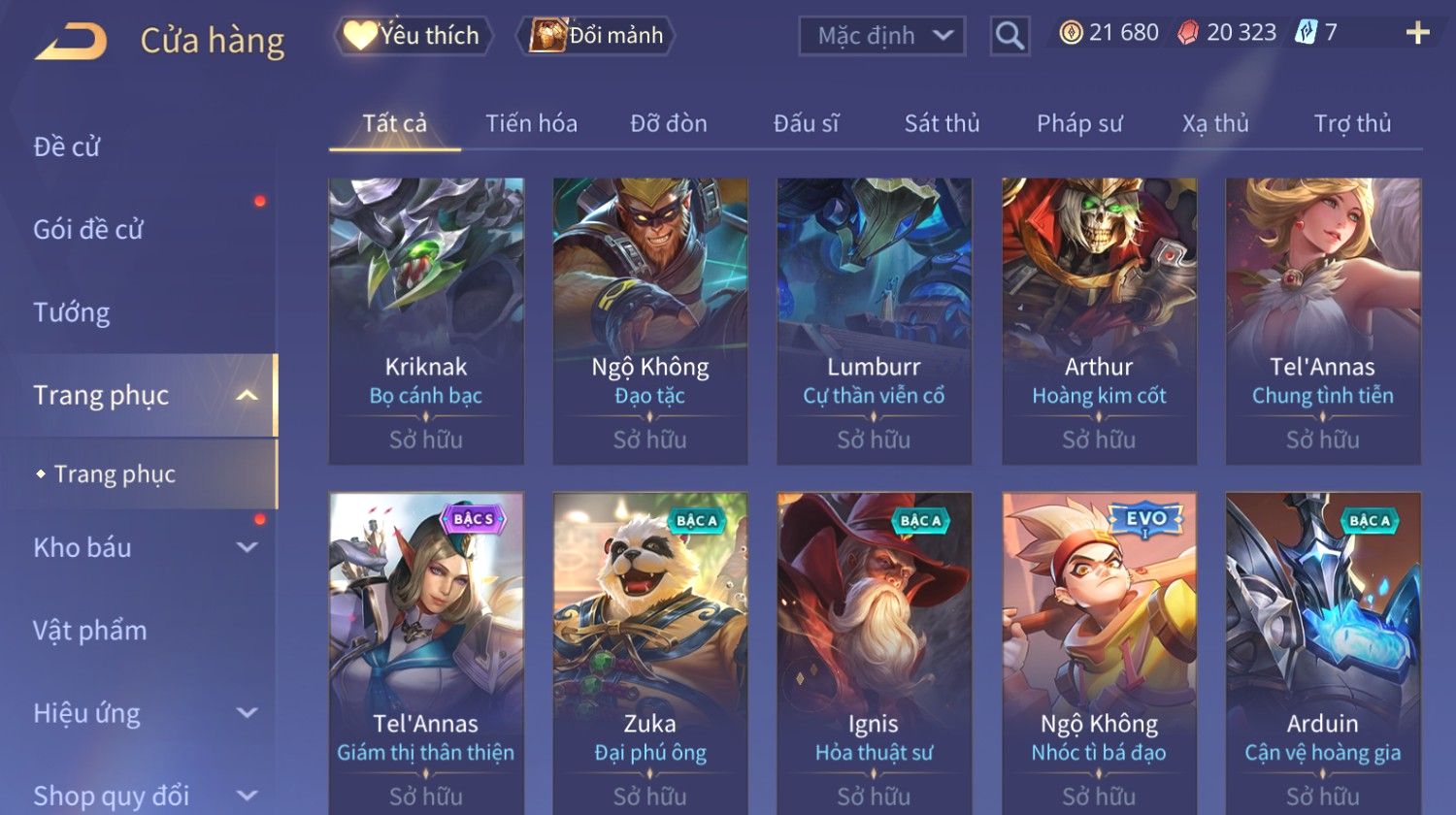This screenshot has height=815, width=1456.
Task: Open Tướng in the sidebar
Action: coord(72,312)
